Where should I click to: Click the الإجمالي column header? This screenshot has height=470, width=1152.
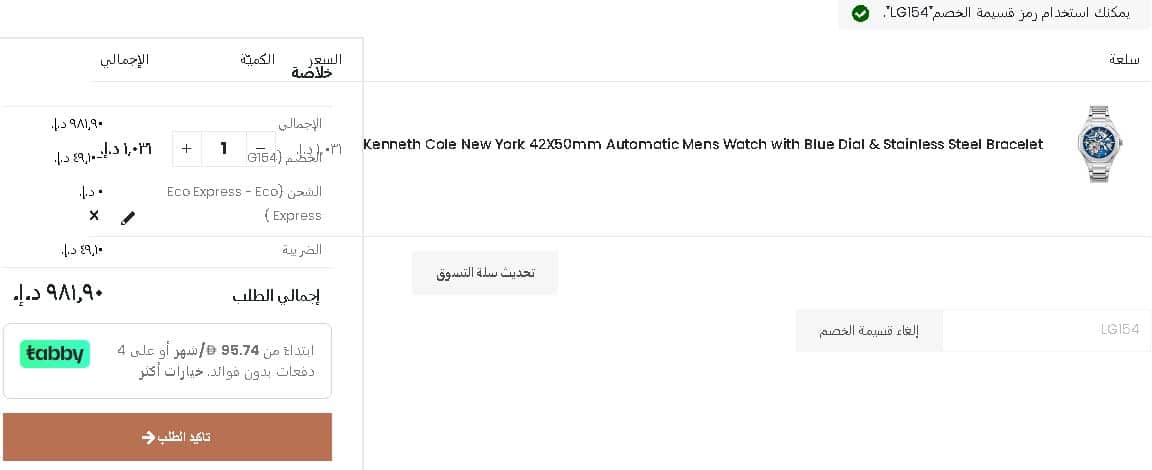(x=124, y=60)
